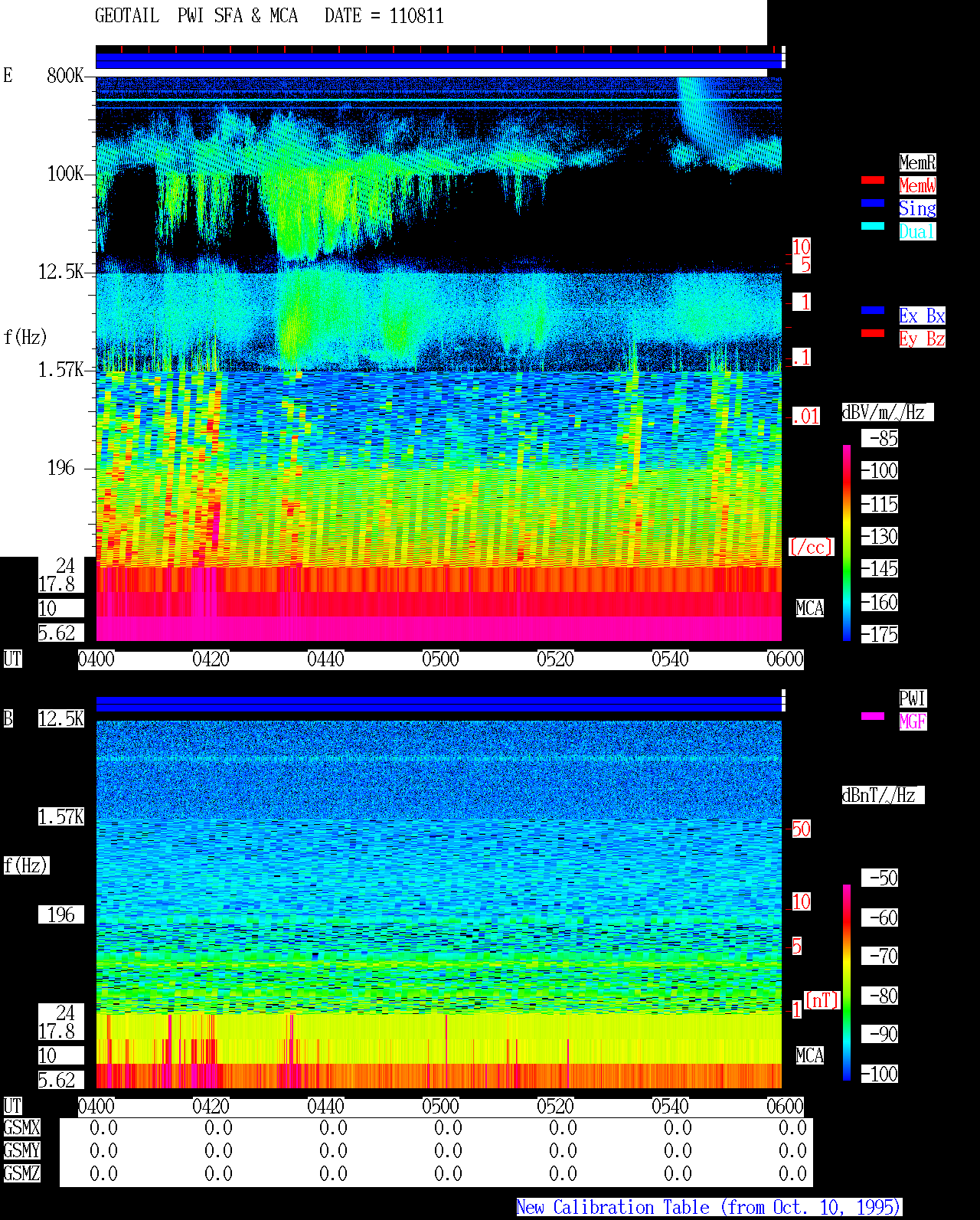980x1220 pixels.
Task: Click the GEOTAIL PWI SFA & MCA title
Action: click(x=196, y=16)
